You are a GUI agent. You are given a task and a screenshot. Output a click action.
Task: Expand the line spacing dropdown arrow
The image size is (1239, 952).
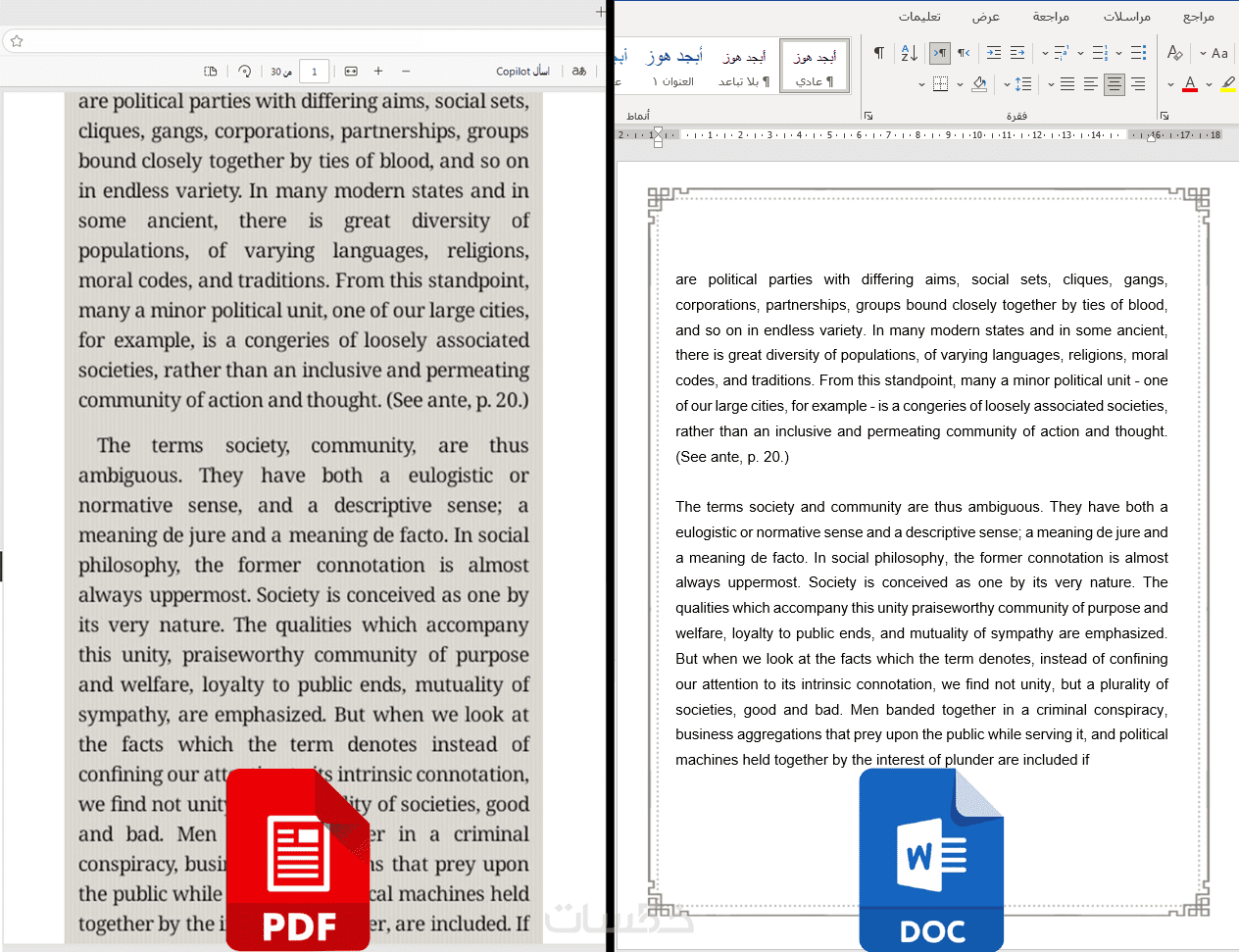1007,84
